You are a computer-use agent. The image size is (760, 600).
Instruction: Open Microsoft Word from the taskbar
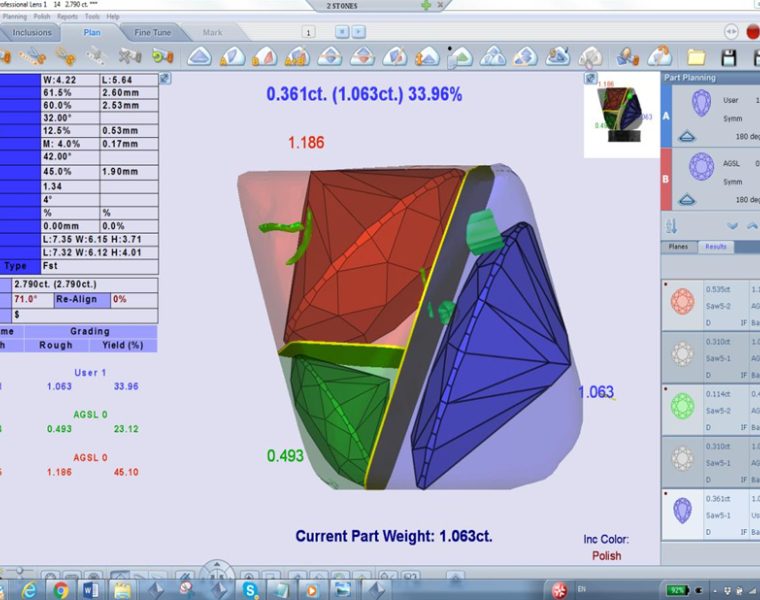click(90, 588)
